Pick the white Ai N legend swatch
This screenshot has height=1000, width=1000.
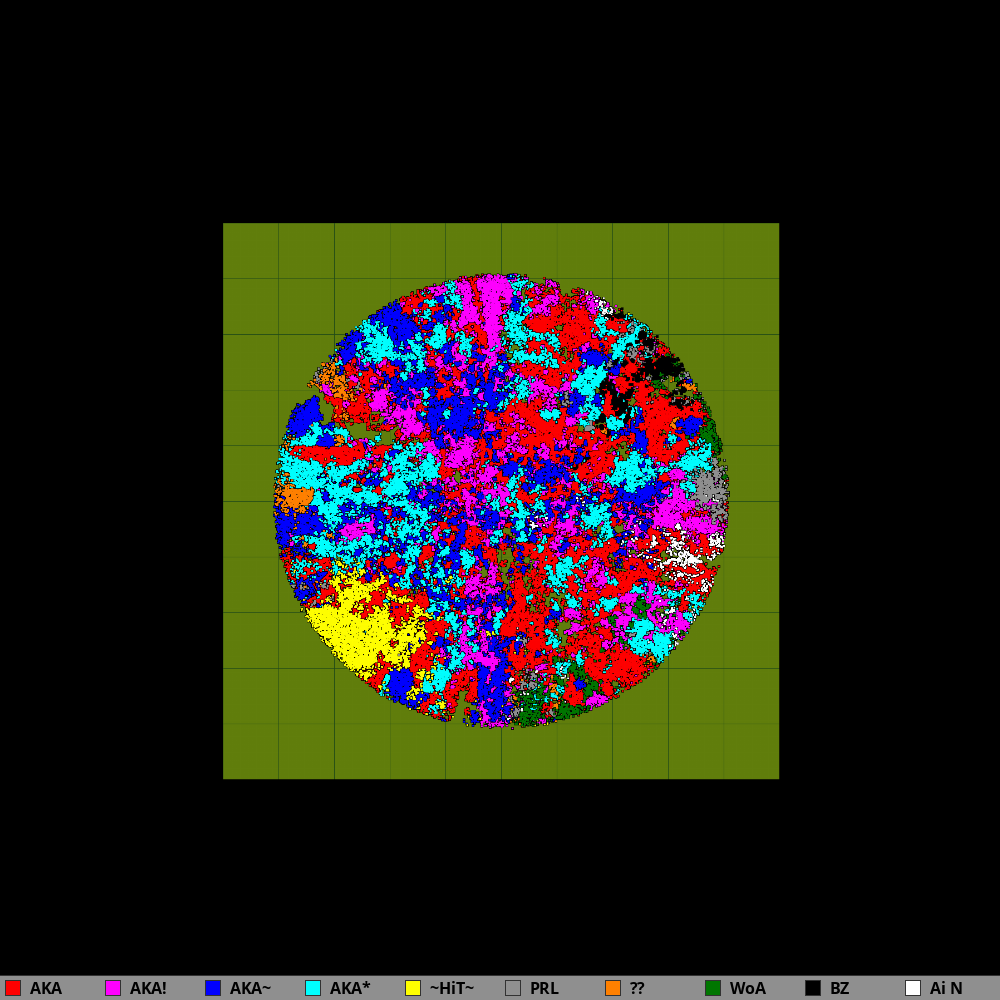[913, 988]
